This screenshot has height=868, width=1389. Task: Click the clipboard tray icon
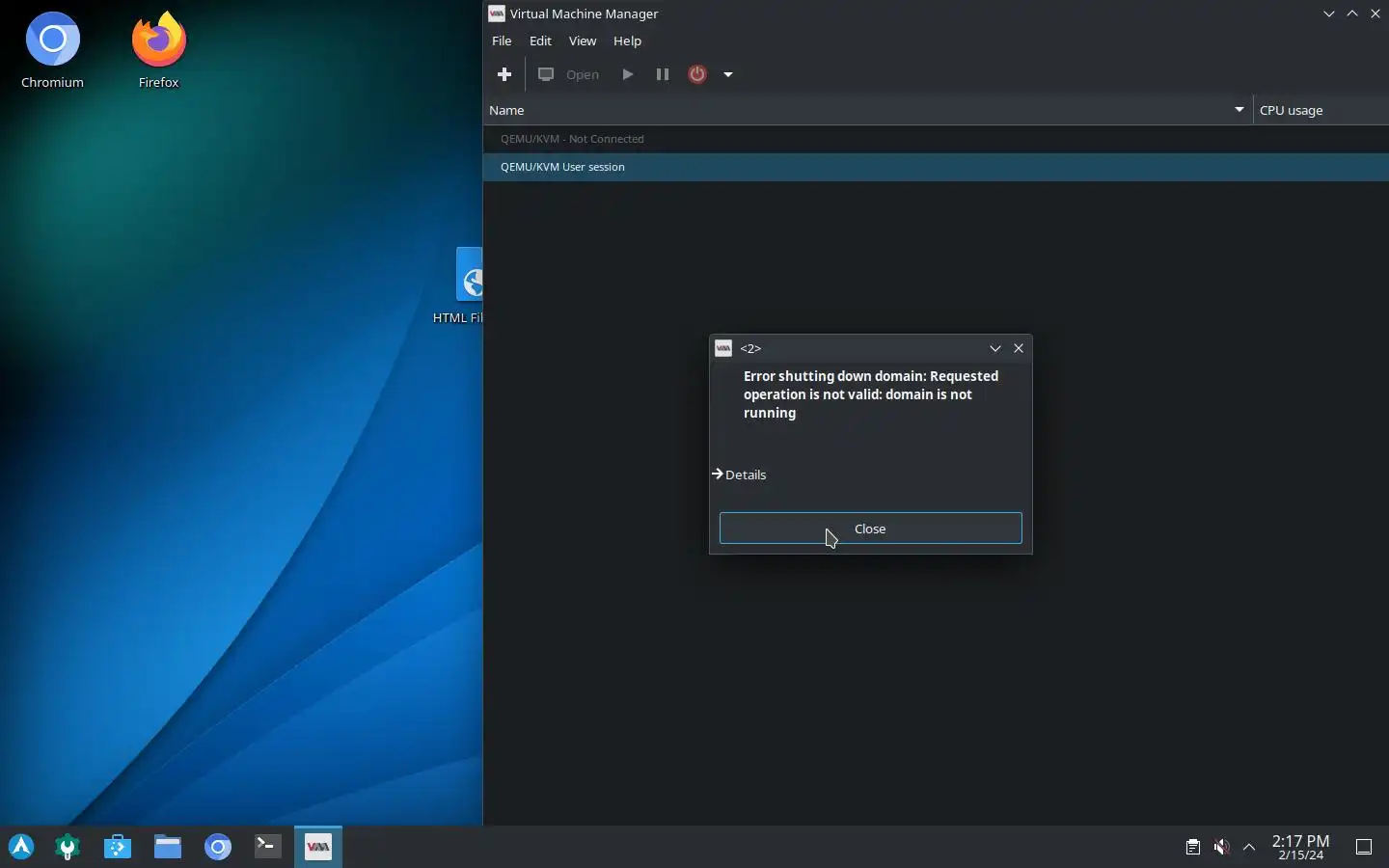pyautogui.click(x=1193, y=847)
